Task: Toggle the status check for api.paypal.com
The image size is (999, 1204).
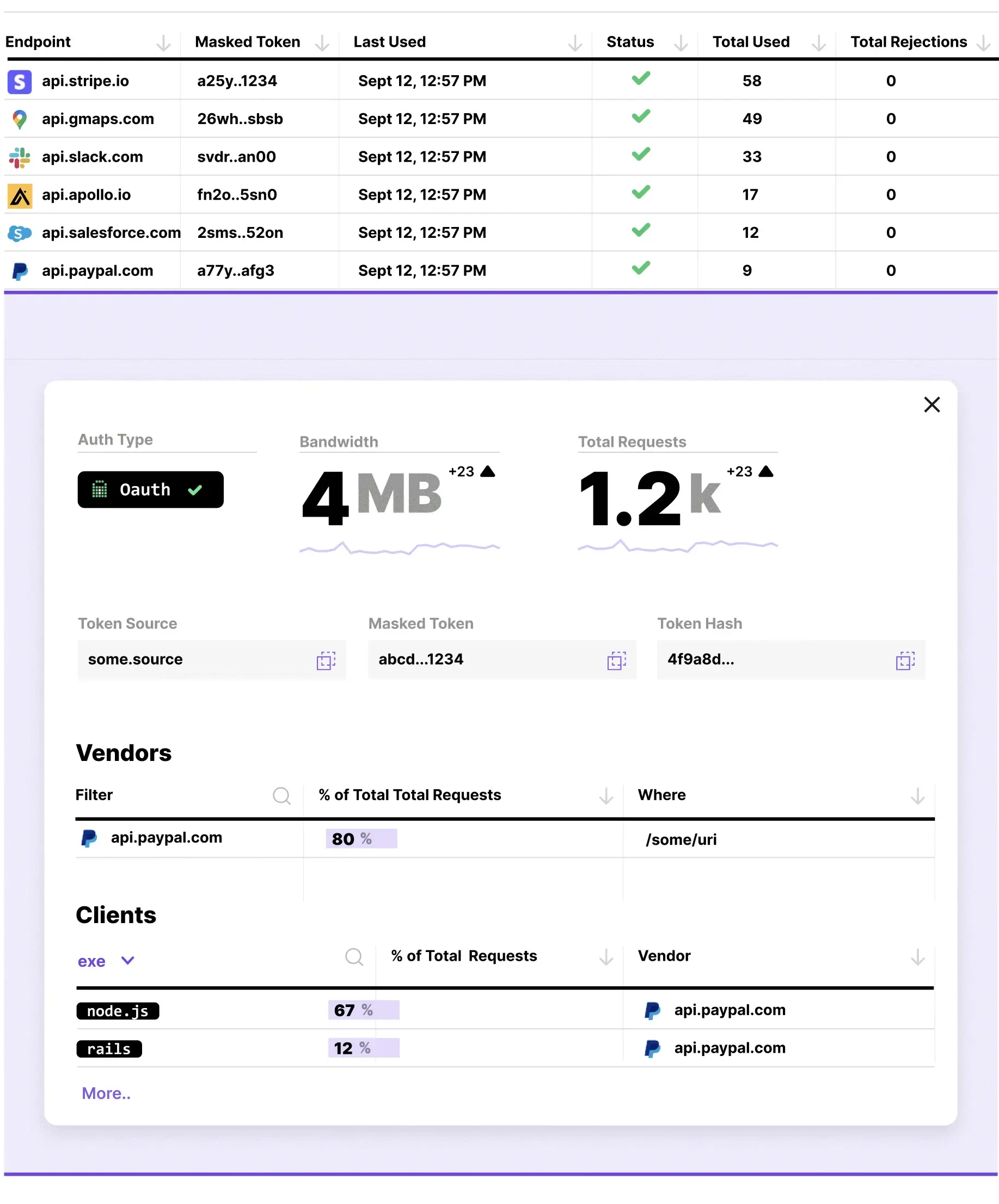Action: 640,268
